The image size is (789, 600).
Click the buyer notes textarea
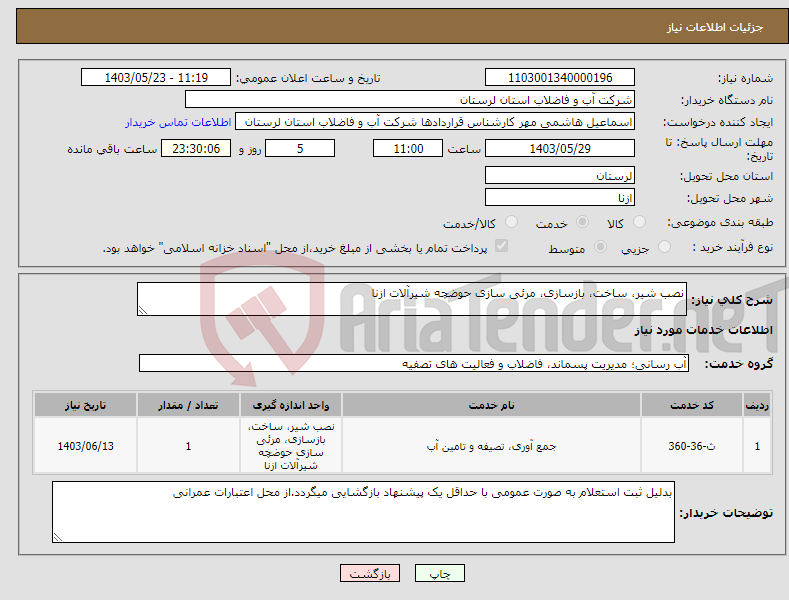click(x=363, y=512)
